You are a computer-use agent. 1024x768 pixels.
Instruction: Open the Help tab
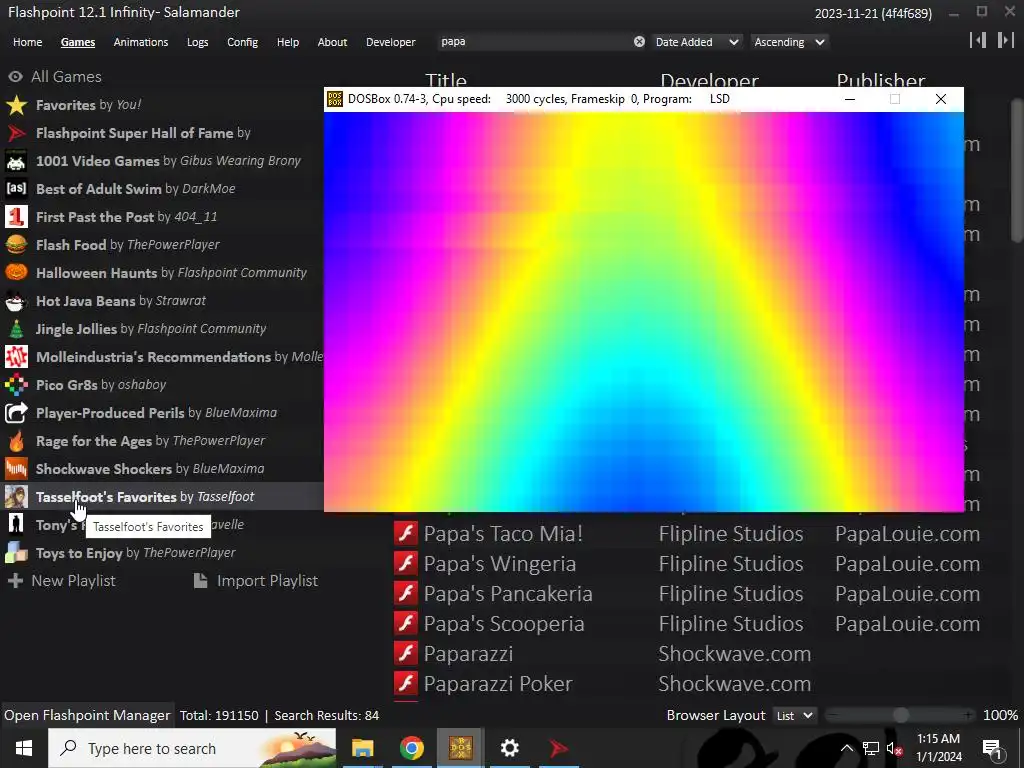click(287, 42)
